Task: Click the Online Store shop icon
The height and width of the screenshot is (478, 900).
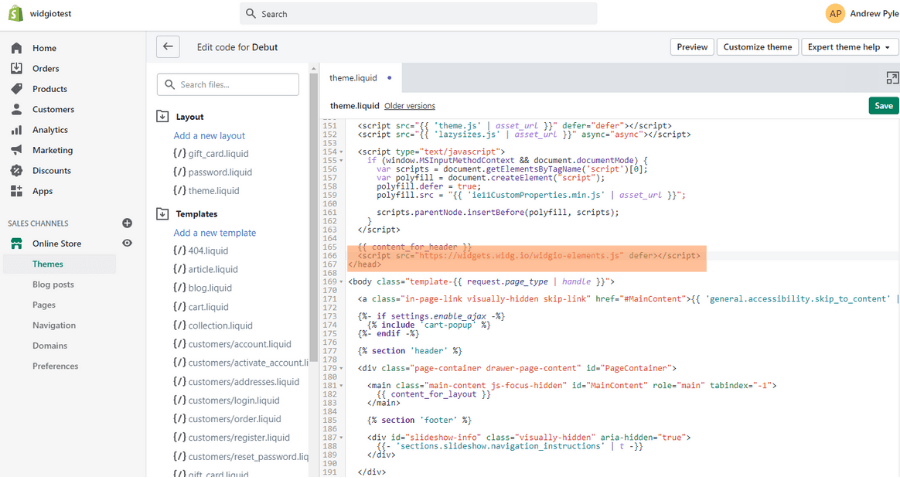Action: [17, 243]
